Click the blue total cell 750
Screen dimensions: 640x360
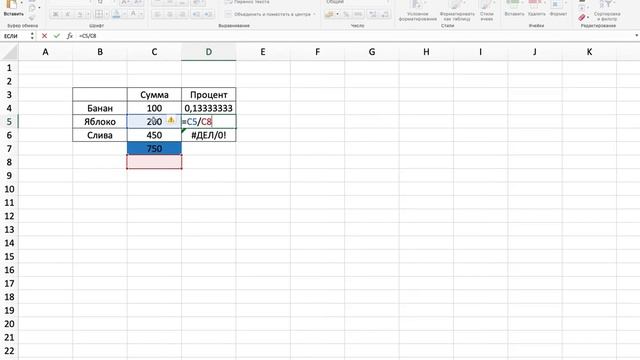tap(154, 149)
